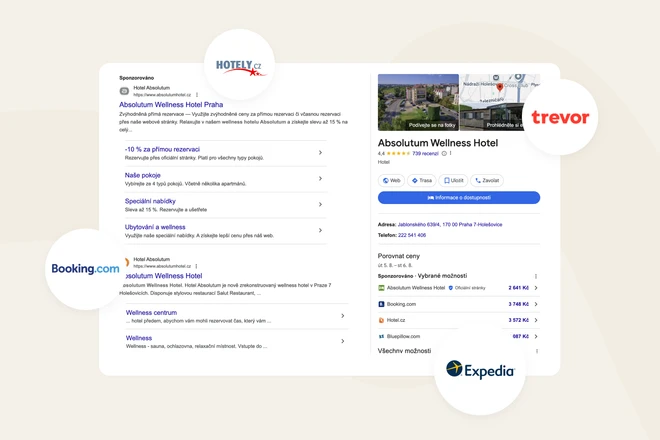660x440 pixels.
Task: Open Booking.com price row chevron
Action: coord(536,304)
